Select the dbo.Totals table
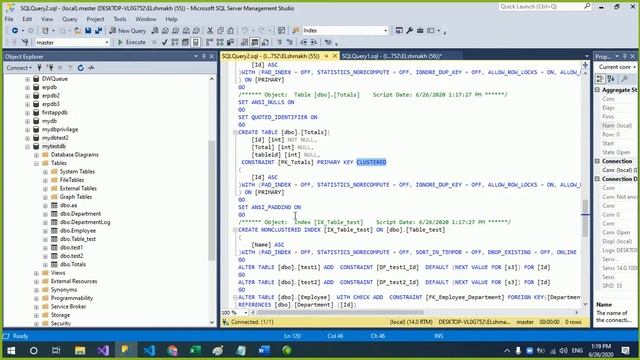 pos(73,264)
